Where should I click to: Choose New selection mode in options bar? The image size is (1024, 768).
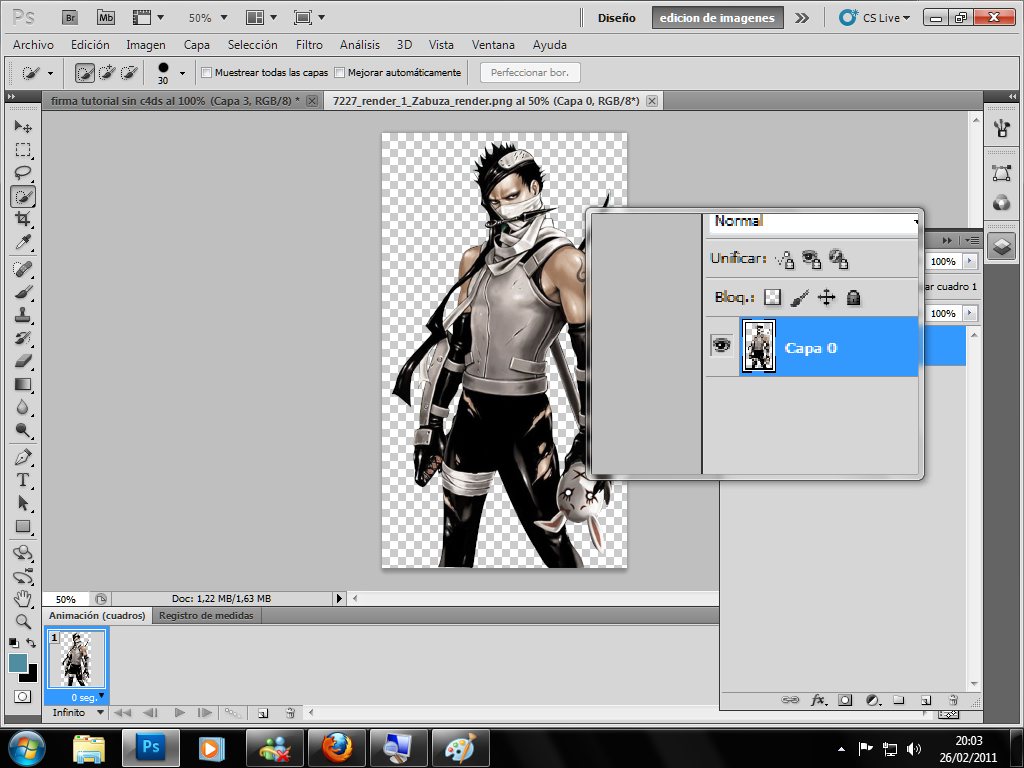click(84, 72)
